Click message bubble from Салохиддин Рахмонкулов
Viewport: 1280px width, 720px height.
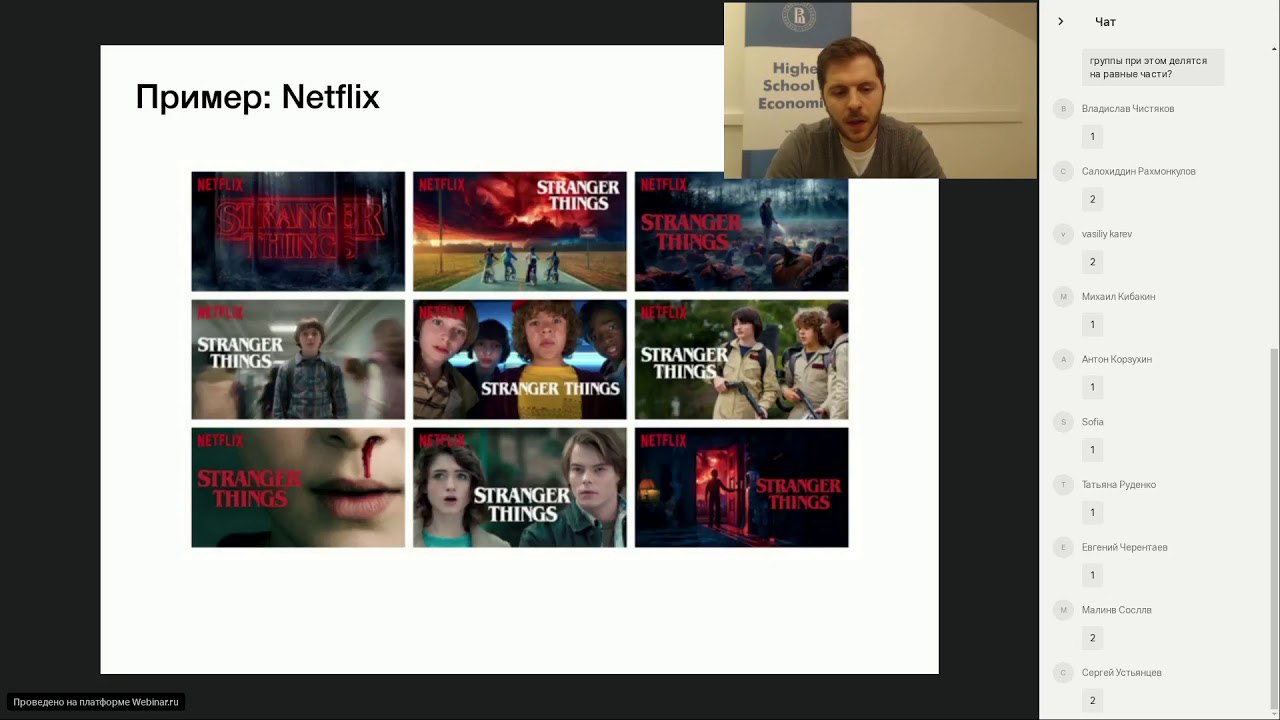tap(1092, 199)
